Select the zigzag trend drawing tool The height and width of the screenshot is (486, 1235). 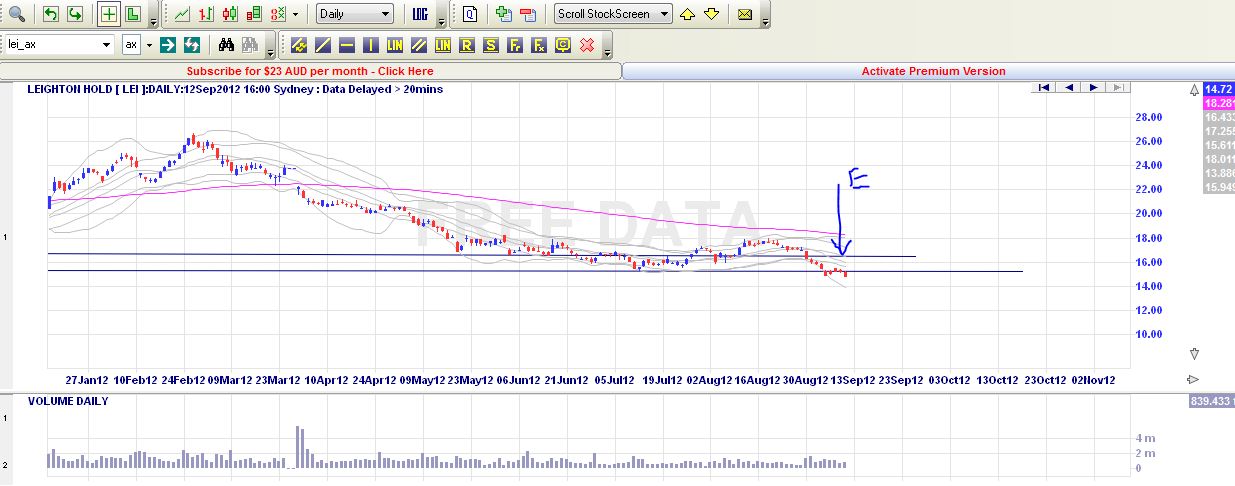point(299,45)
